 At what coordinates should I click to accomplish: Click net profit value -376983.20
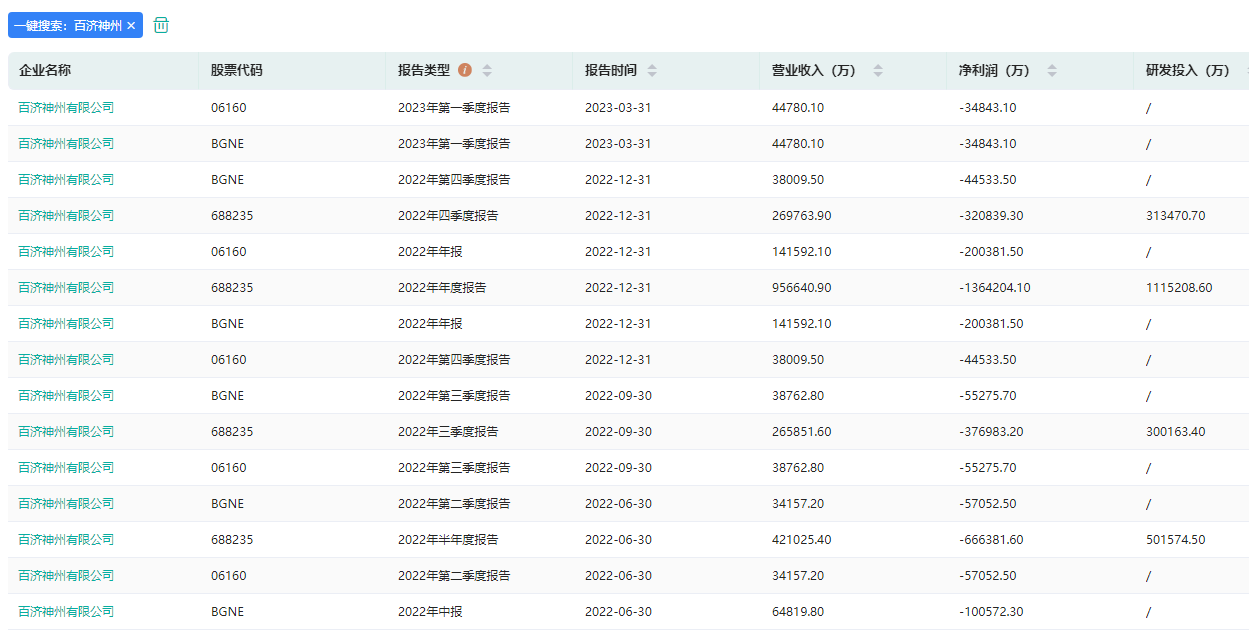(x=991, y=431)
